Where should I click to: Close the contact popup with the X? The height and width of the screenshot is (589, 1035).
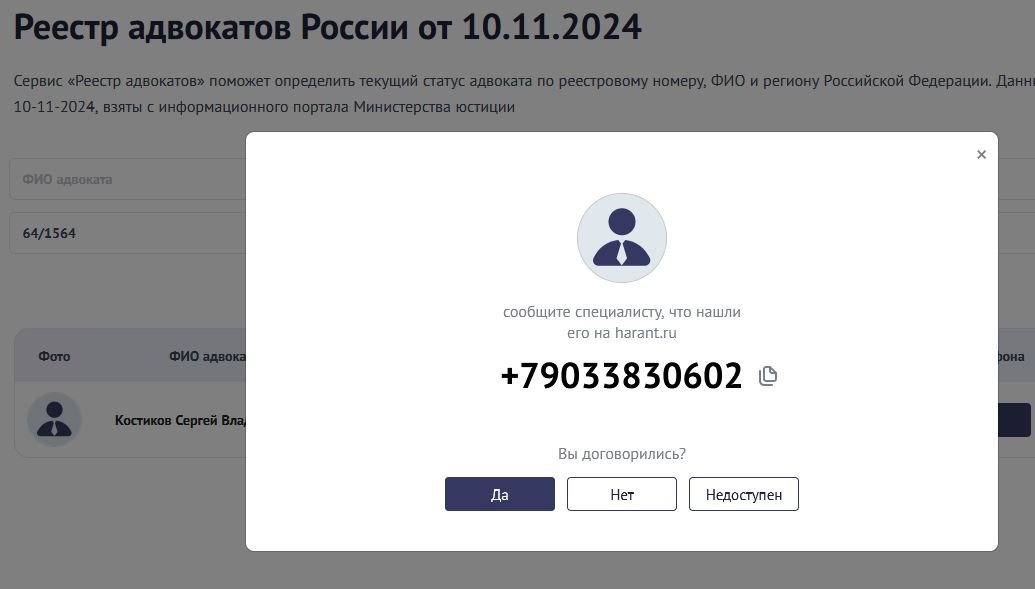pyautogui.click(x=981, y=155)
